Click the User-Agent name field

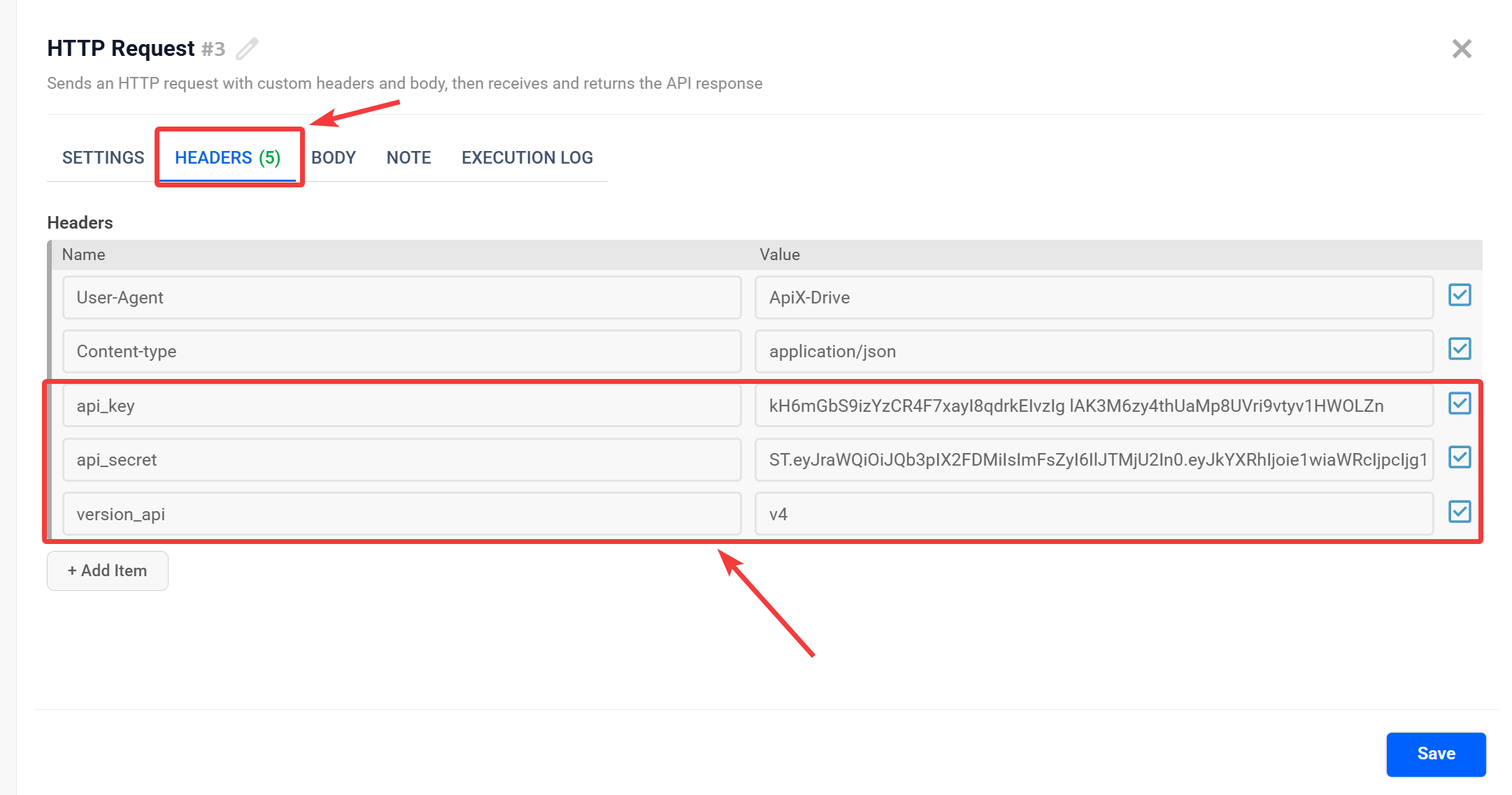pos(401,298)
